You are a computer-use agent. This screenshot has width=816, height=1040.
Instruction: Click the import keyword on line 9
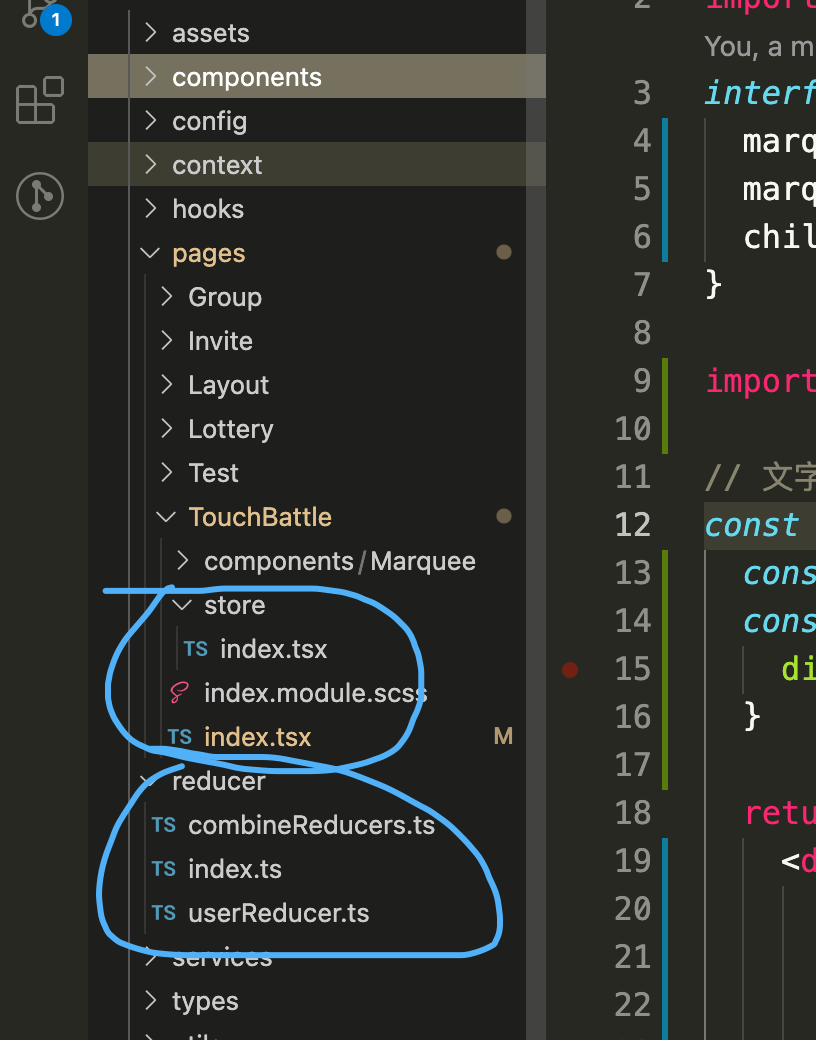(760, 382)
